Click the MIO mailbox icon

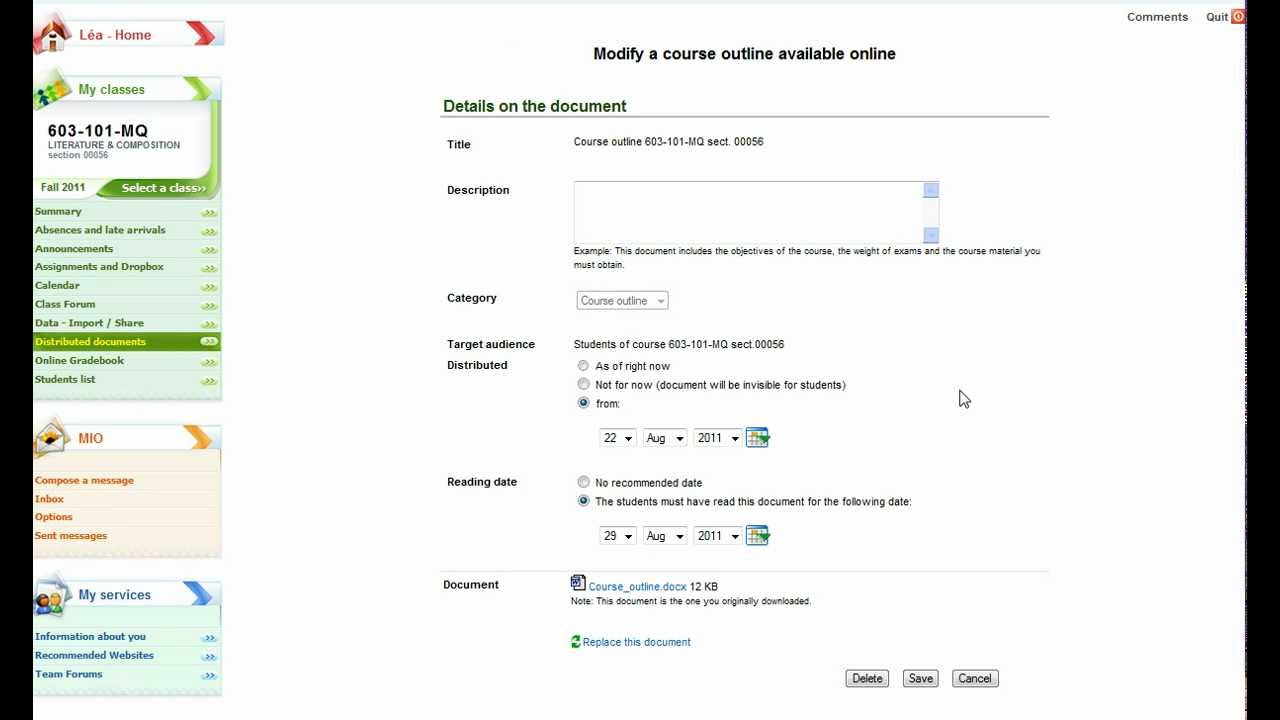[x=52, y=437]
